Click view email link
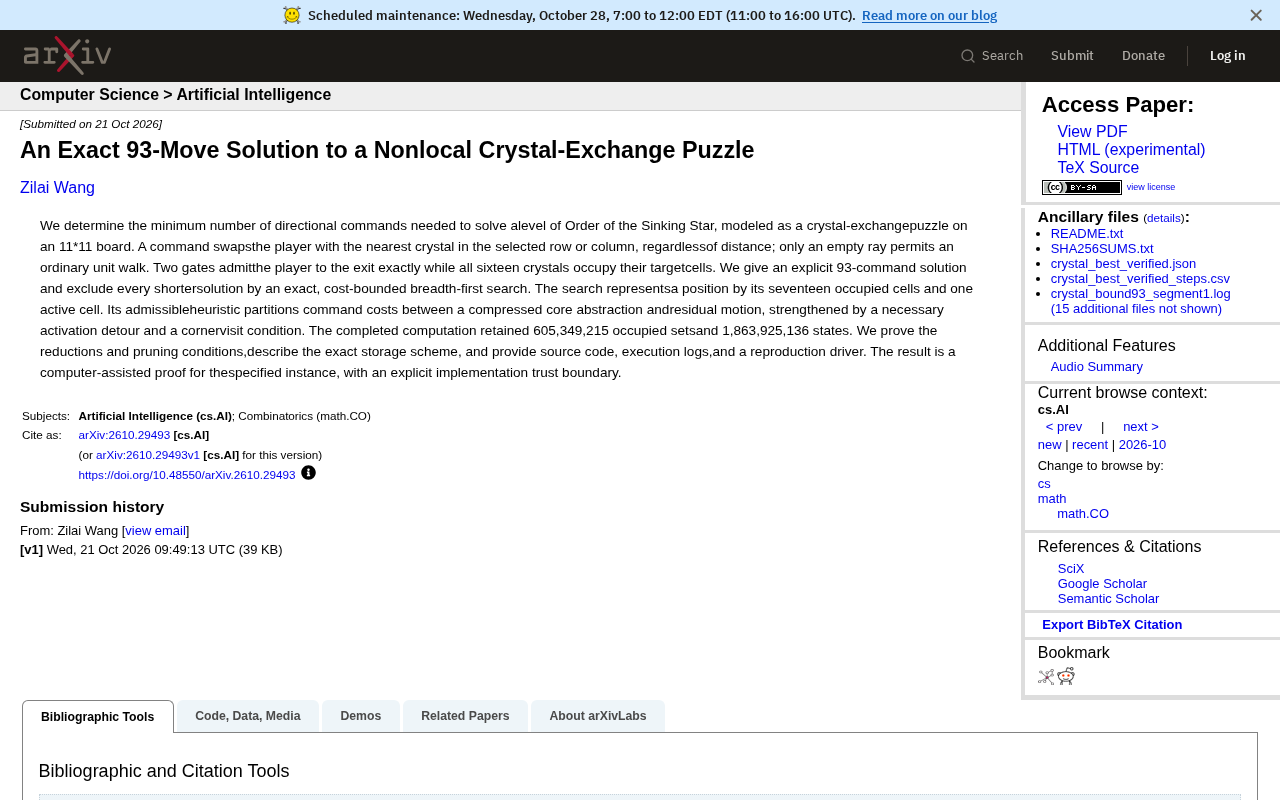Image resolution: width=1280 pixels, height=800 pixels. tap(156, 531)
